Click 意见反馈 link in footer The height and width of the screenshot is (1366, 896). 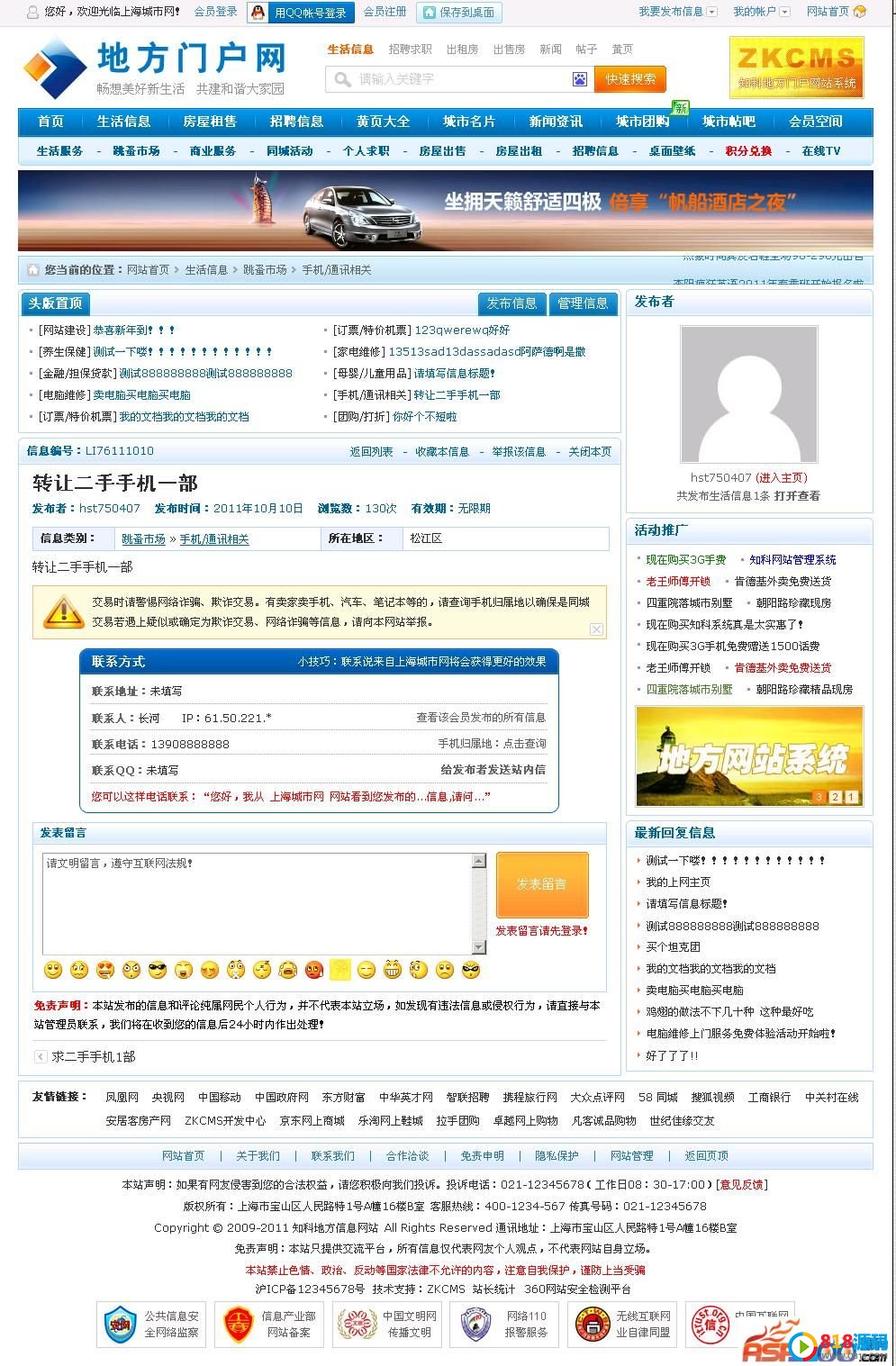741,1185
